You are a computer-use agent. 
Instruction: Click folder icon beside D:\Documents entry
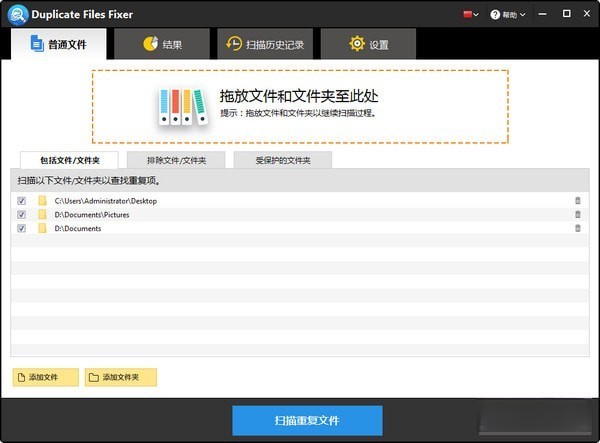[42, 228]
